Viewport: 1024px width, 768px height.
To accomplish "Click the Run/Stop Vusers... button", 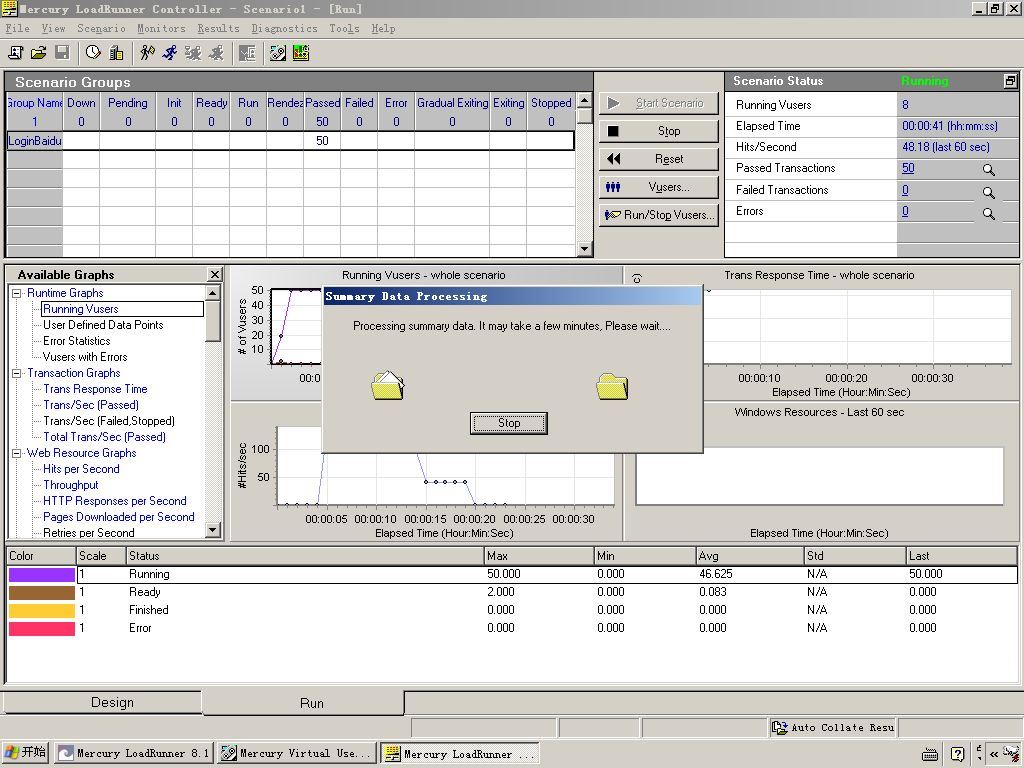I will [658, 215].
